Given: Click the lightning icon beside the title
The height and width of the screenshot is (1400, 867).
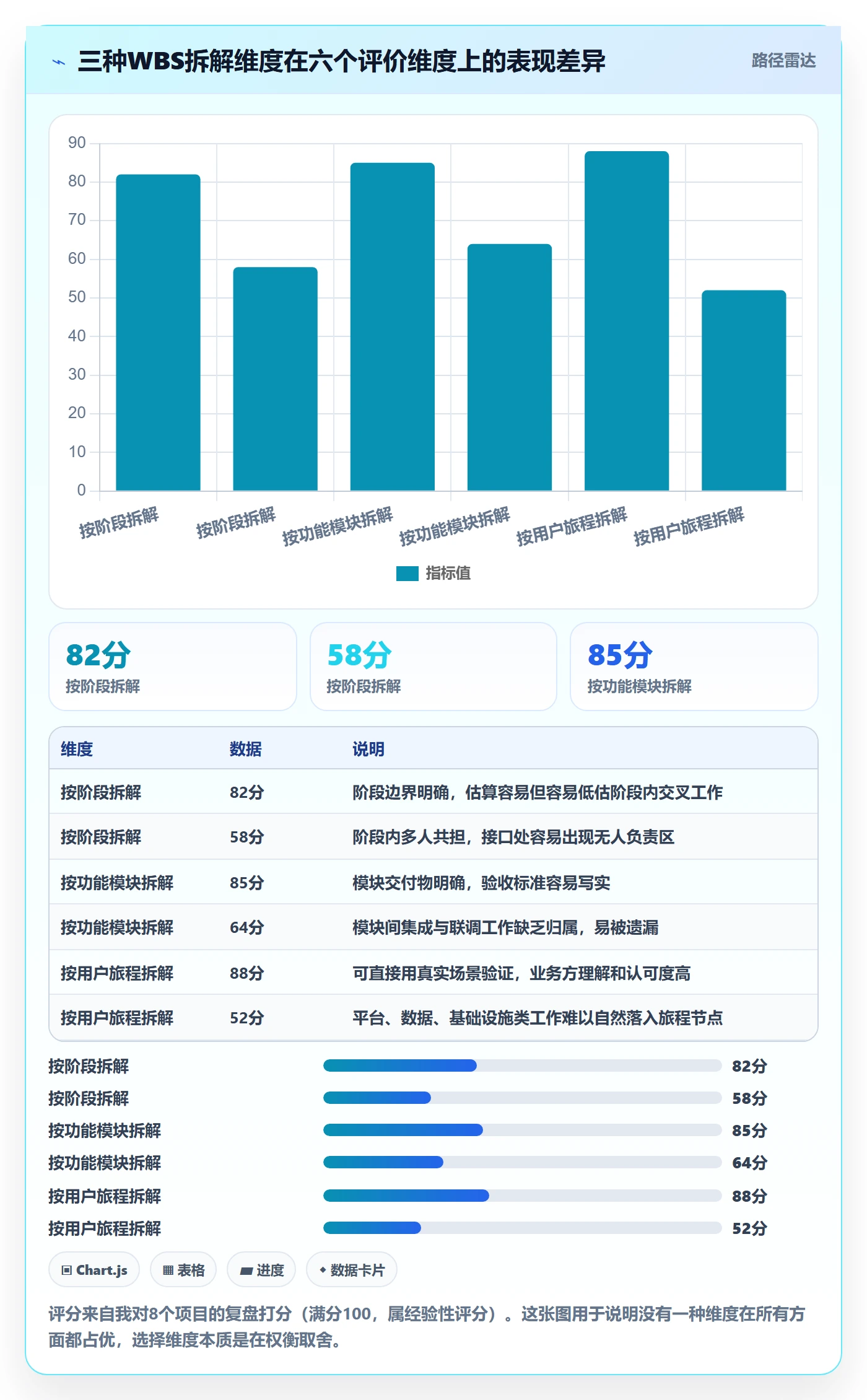Looking at the screenshot, I should (x=59, y=62).
